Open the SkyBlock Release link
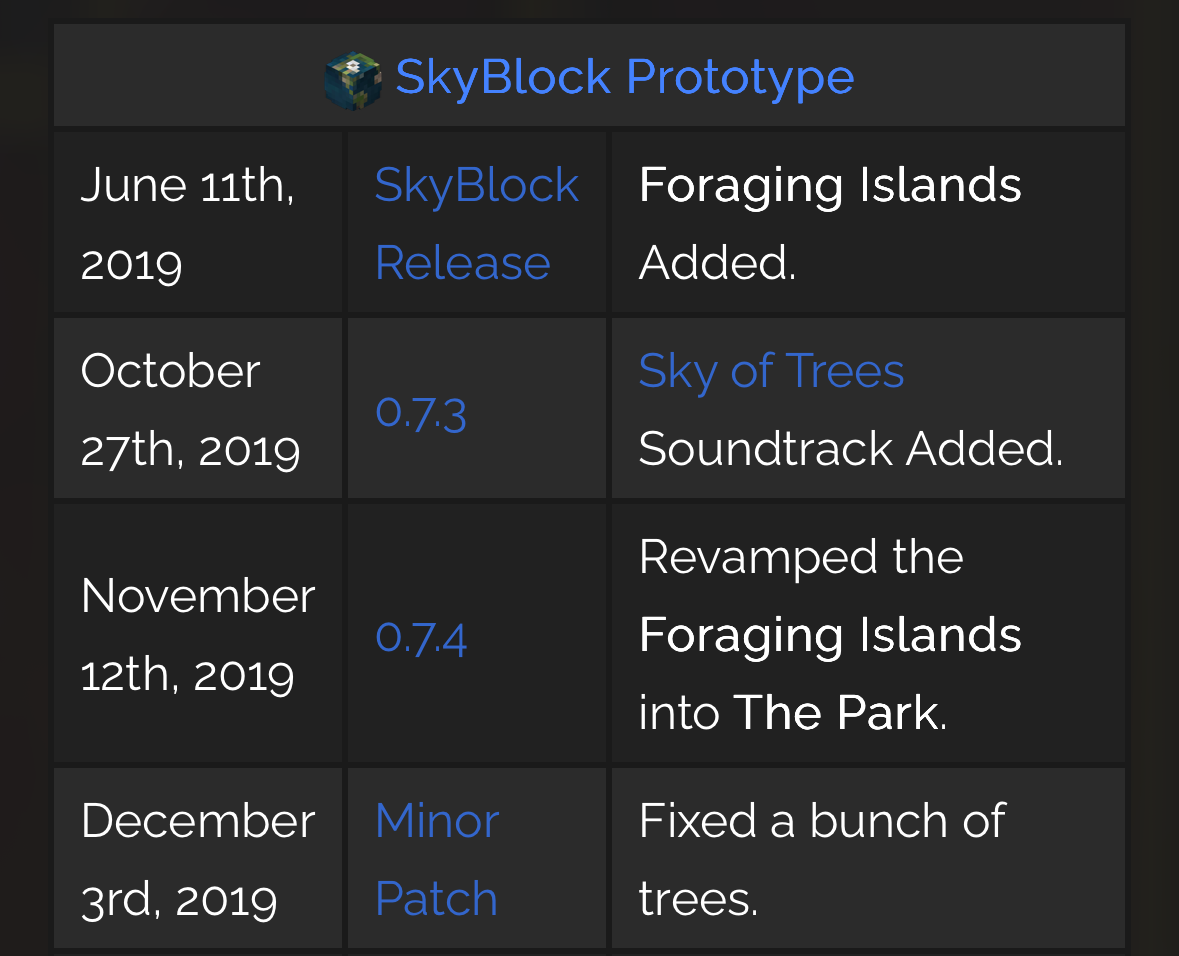 477,223
